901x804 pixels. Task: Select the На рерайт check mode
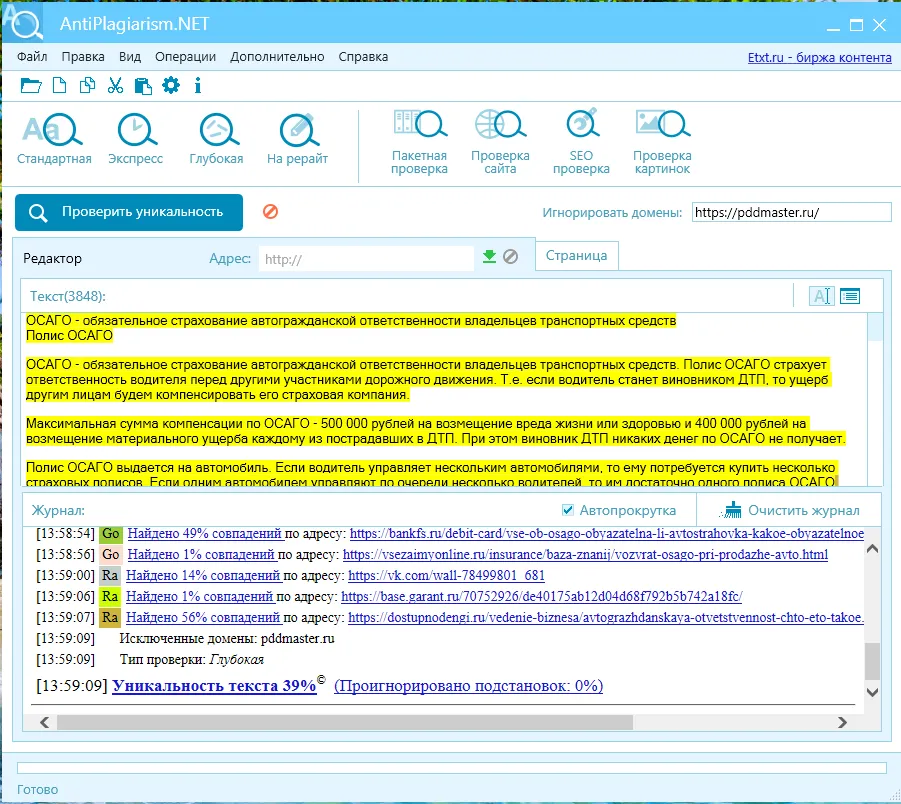click(297, 140)
